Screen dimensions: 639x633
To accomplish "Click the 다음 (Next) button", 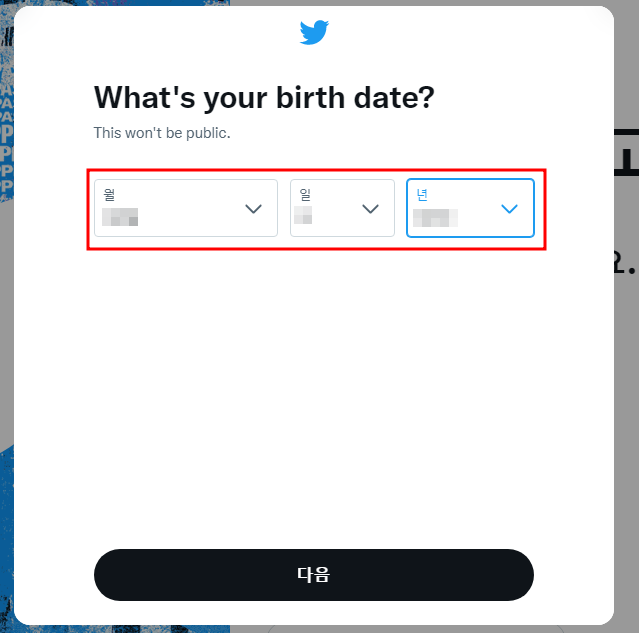I will pos(314,575).
